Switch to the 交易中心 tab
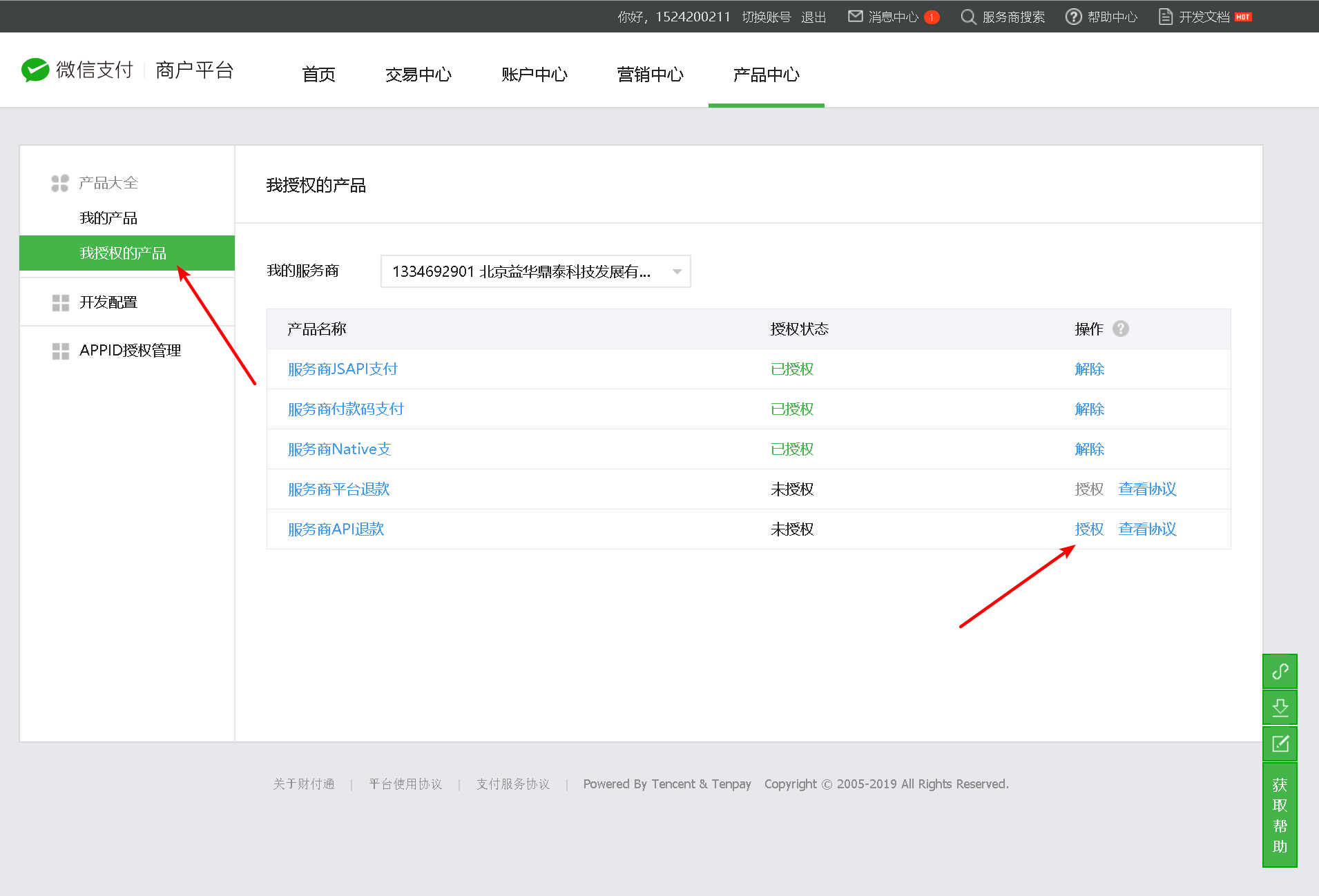Screen dimensions: 1319x896 (418, 75)
